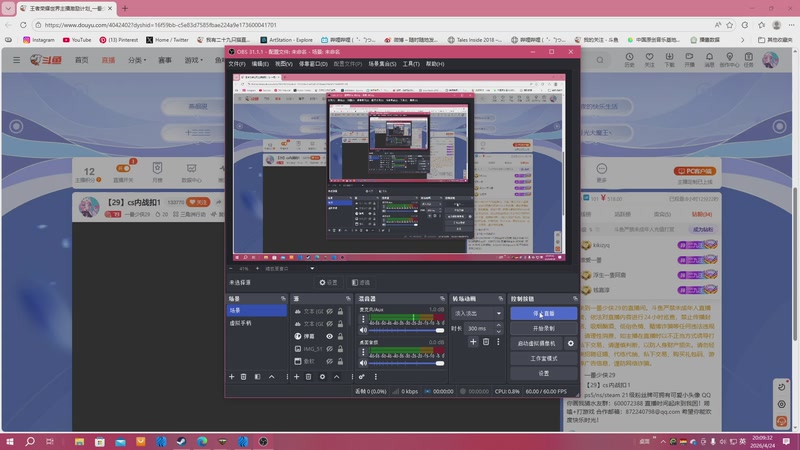This screenshot has height=450, width=800.
Task: Open Douyu 关注 heart icon
Action: click(x=649, y=59)
